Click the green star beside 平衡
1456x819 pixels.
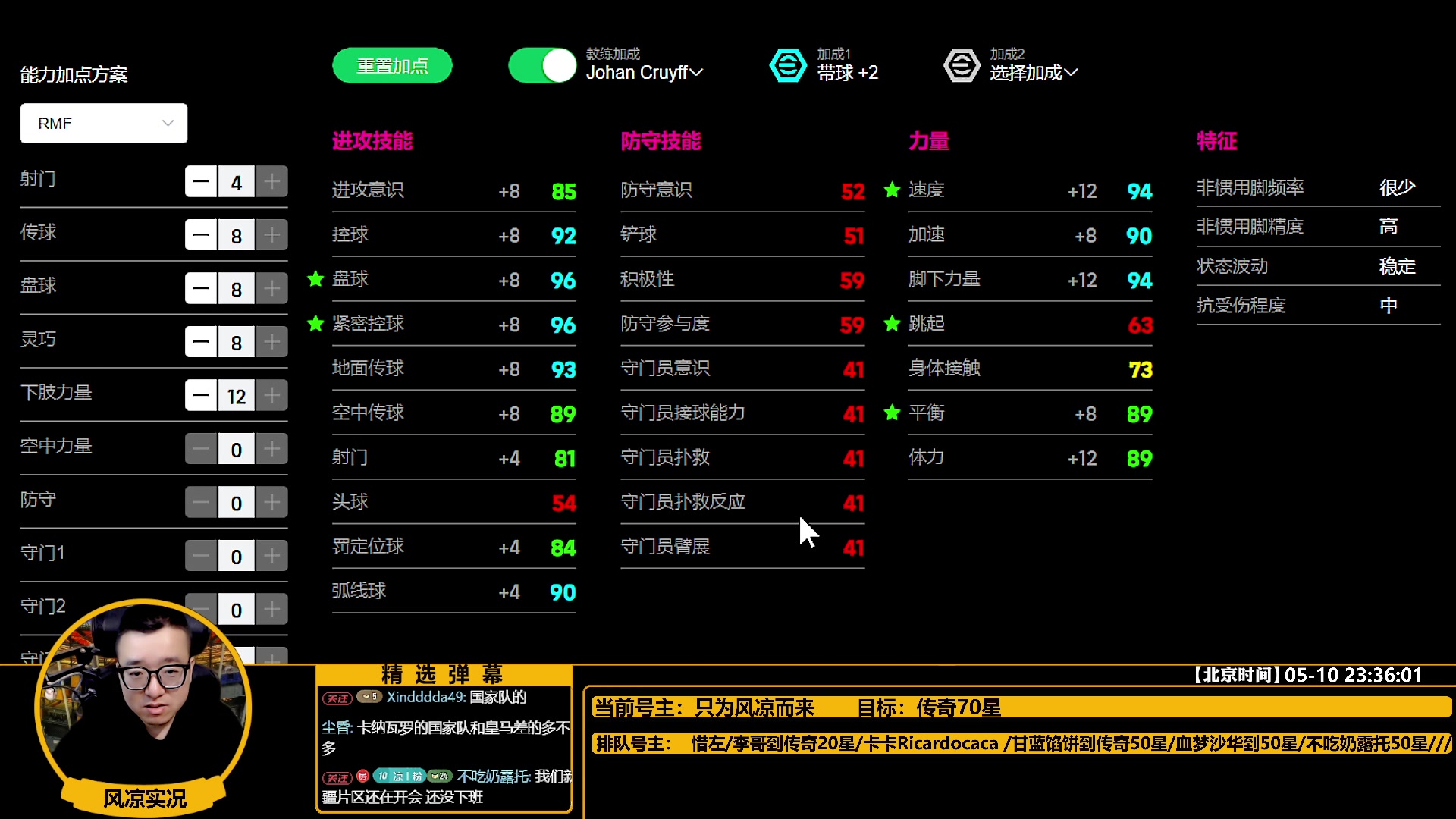(x=892, y=413)
